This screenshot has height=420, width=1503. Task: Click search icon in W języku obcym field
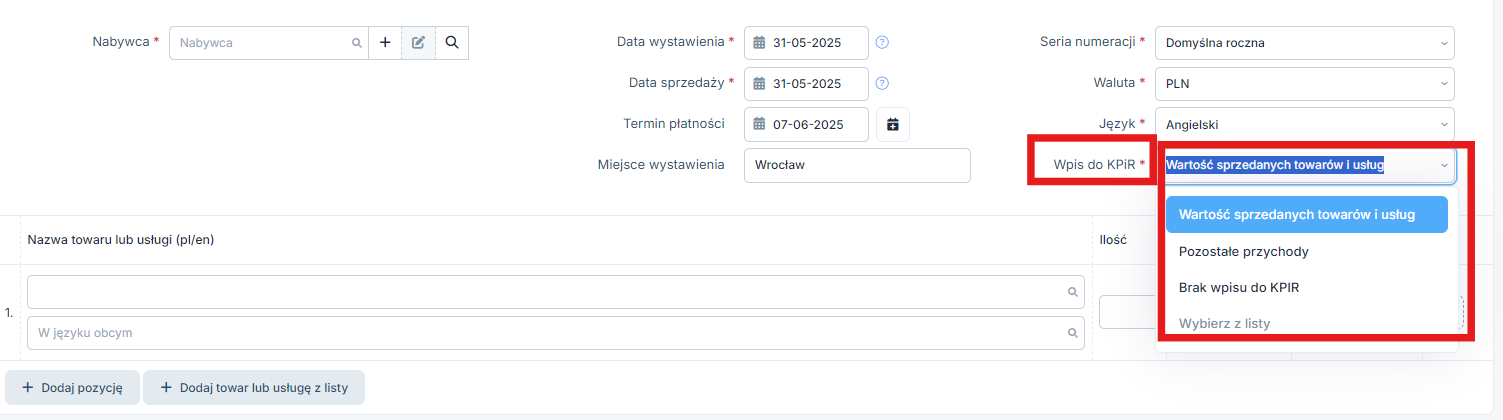(1073, 333)
